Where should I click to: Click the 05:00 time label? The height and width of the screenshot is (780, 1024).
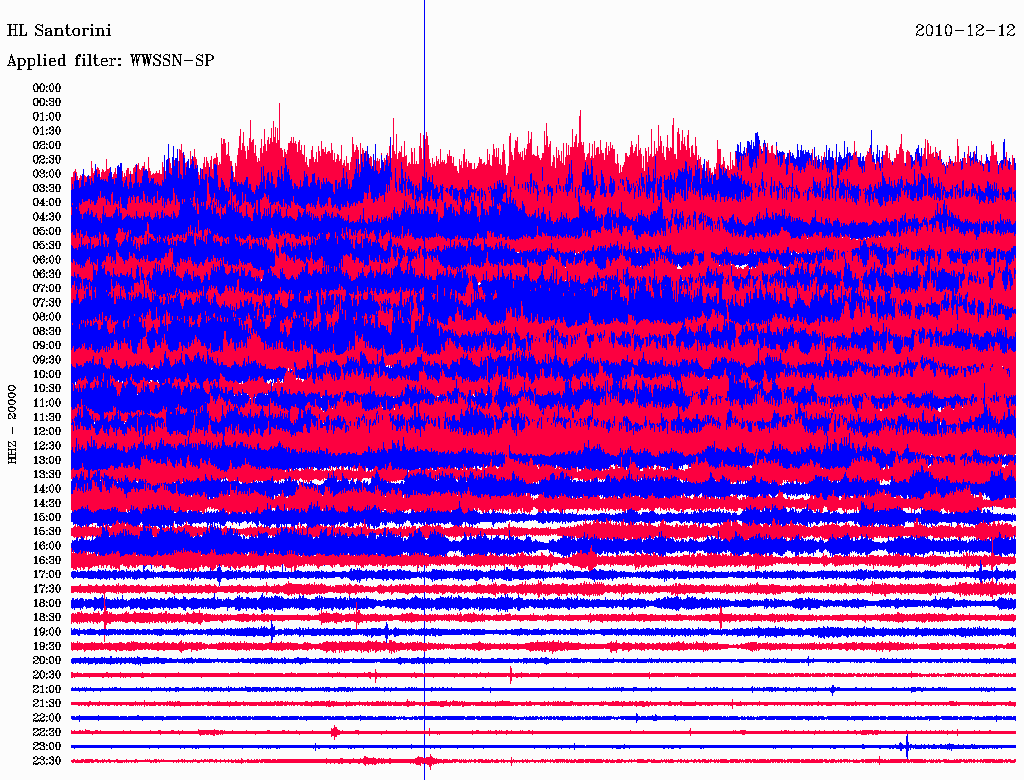click(x=47, y=231)
